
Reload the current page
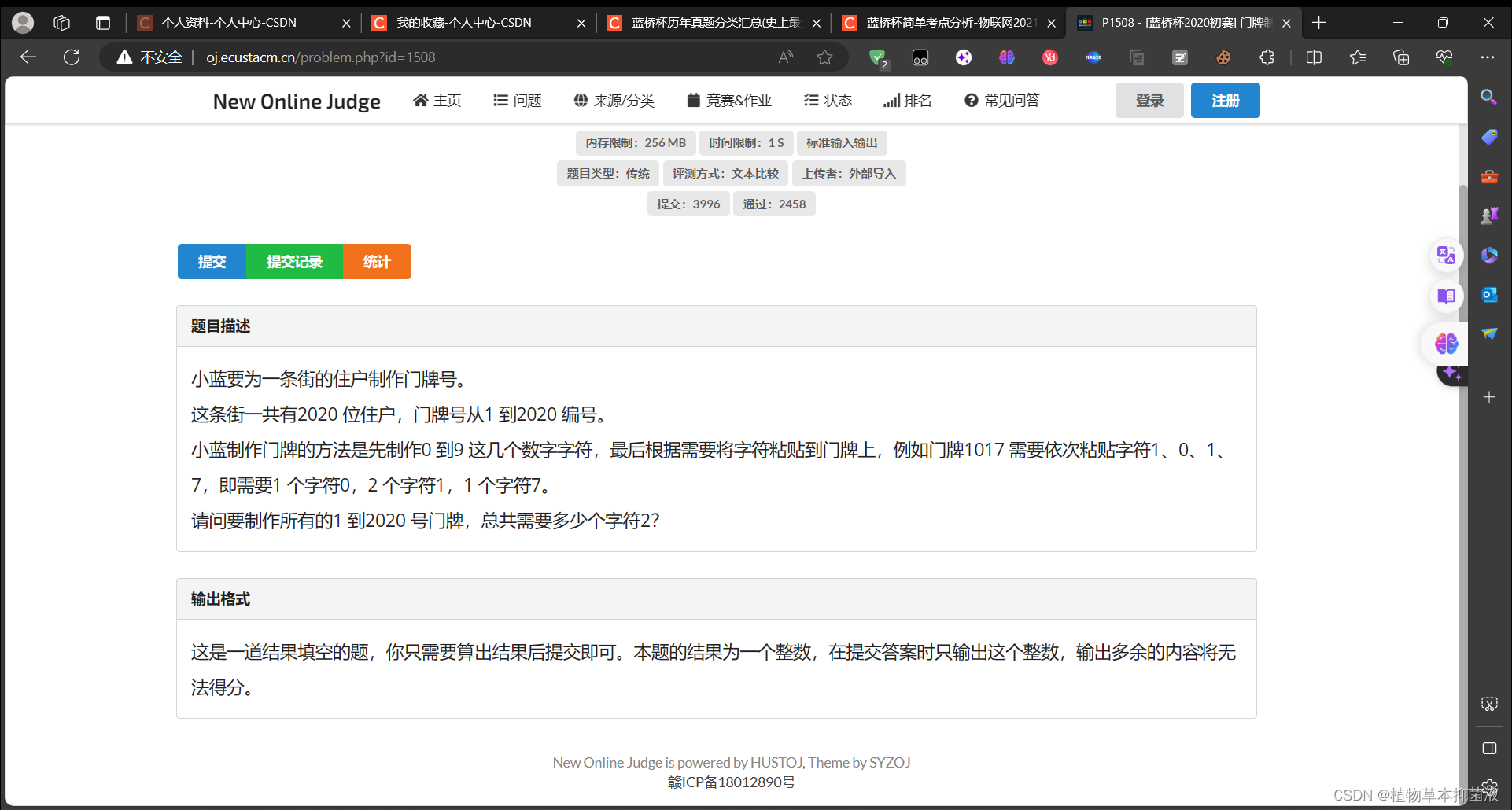tap(72, 57)
